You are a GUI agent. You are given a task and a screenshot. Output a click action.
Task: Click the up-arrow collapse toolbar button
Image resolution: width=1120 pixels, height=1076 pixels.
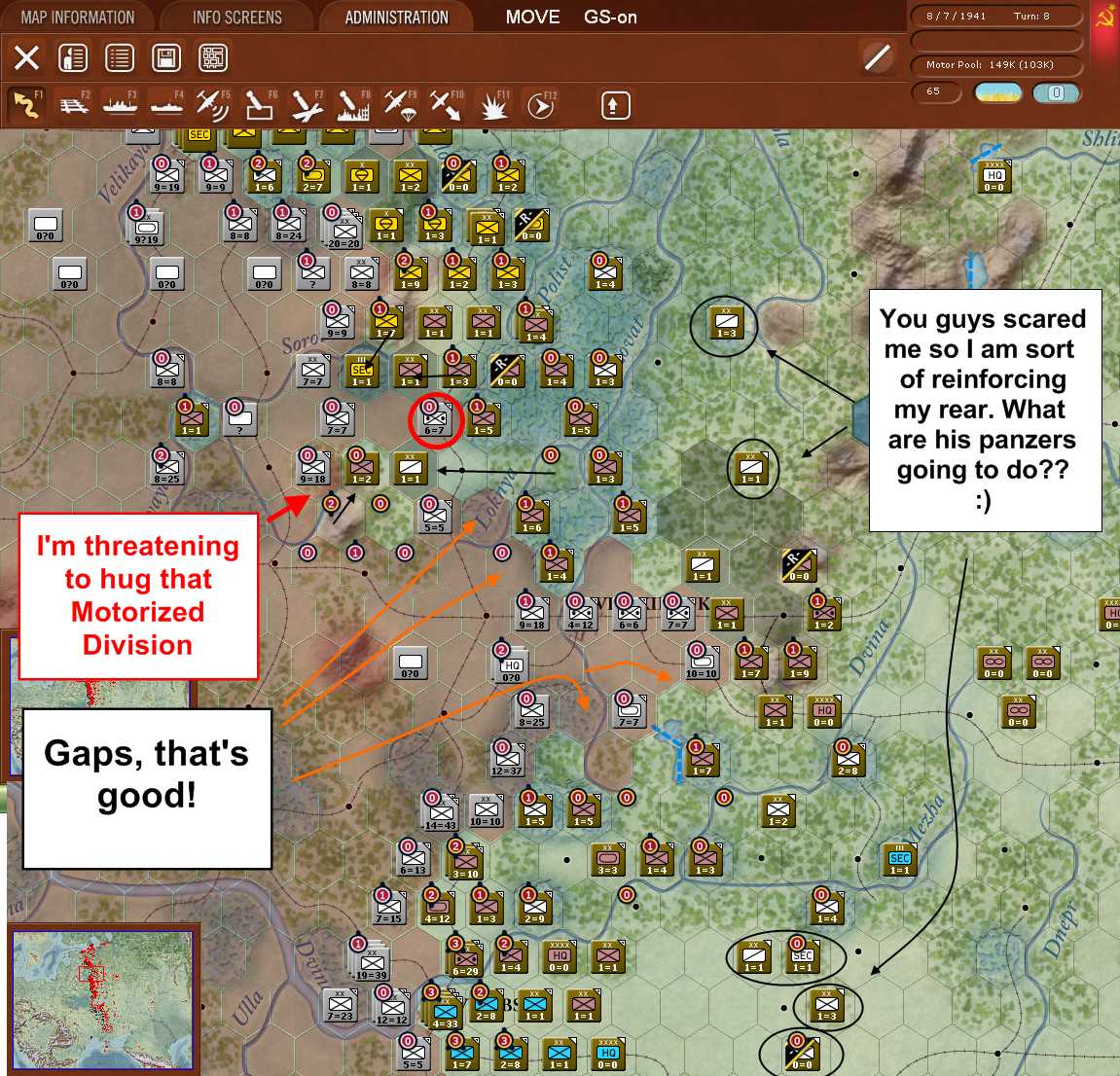[x=615, y=106]
